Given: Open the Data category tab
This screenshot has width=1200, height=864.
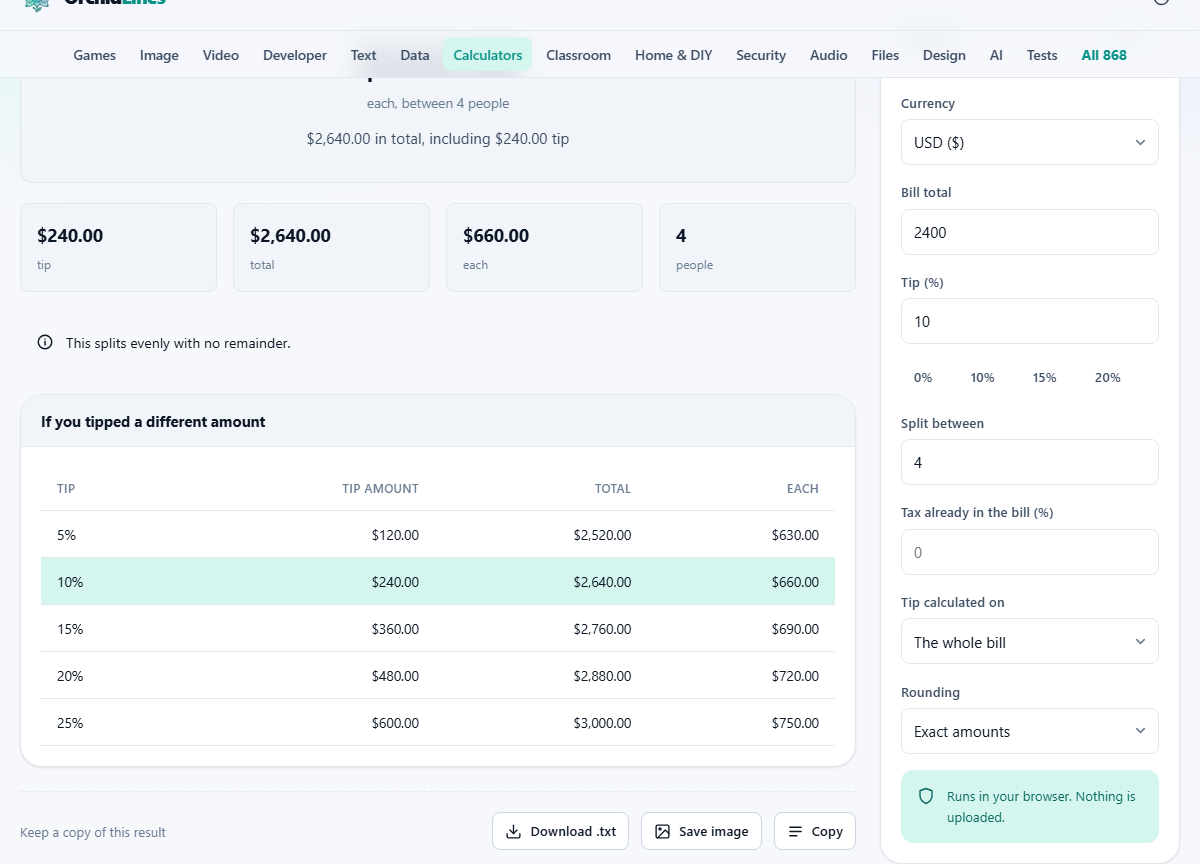Looking at the screenshot, I should (415, 55).
